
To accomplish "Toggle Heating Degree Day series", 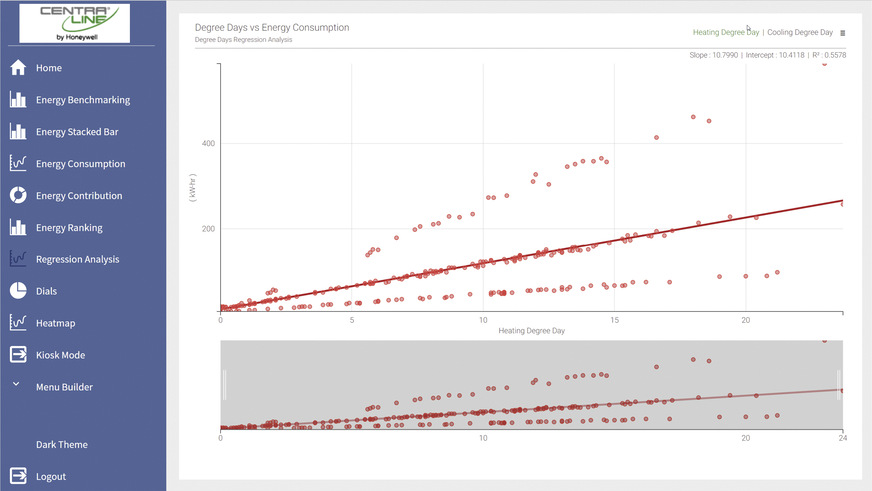I will [726, 33].
